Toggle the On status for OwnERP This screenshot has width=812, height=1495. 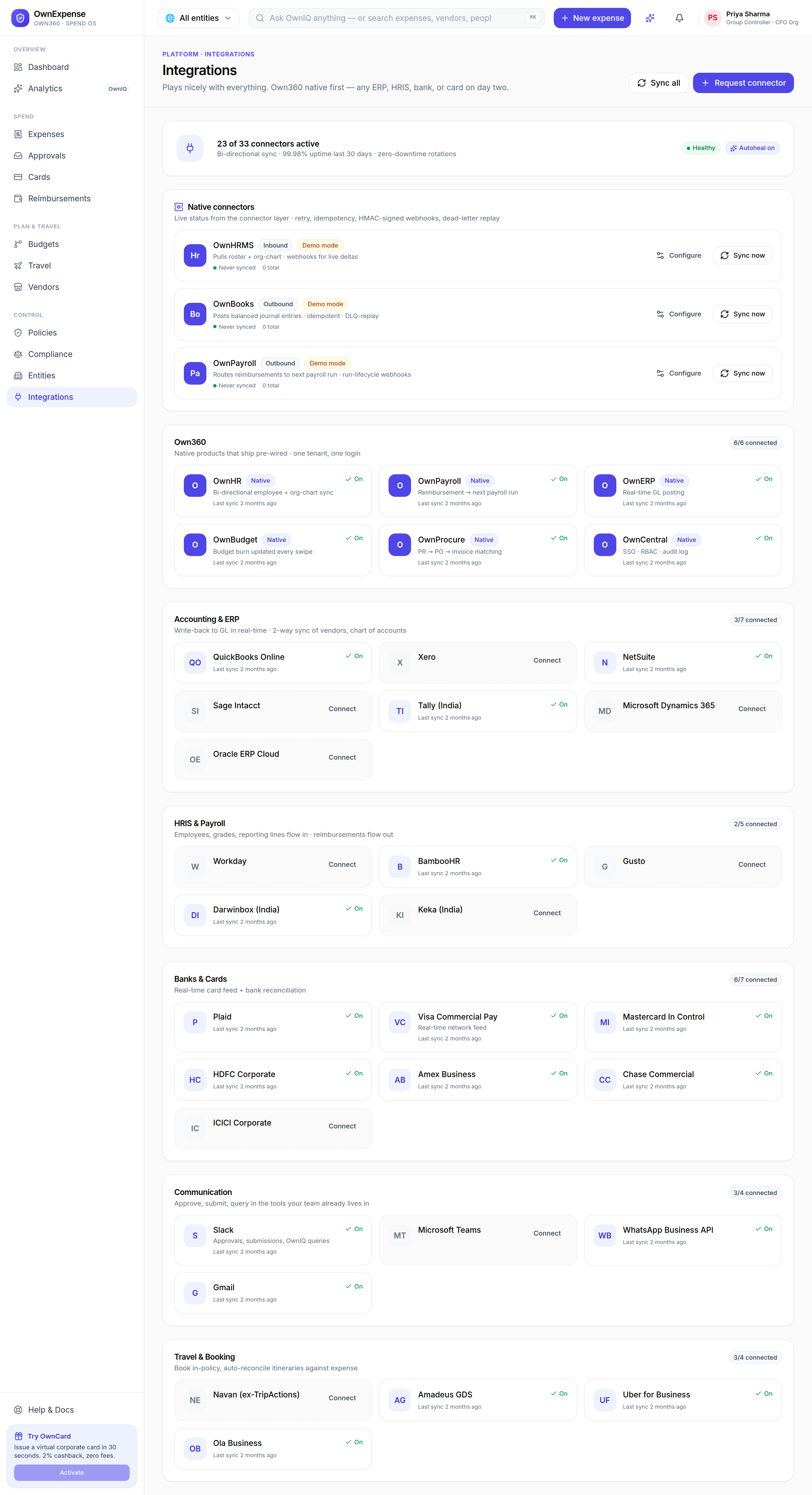(x=764, y=479)
